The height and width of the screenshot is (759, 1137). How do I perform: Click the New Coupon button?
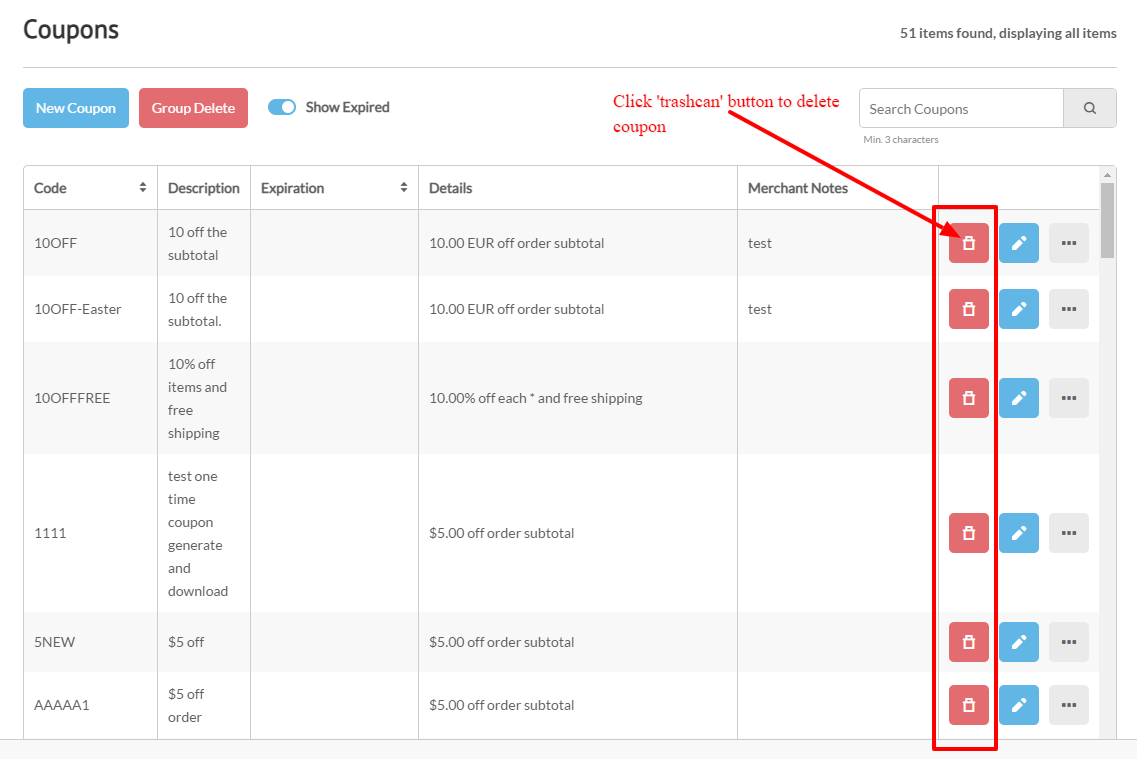click(76, 108)
